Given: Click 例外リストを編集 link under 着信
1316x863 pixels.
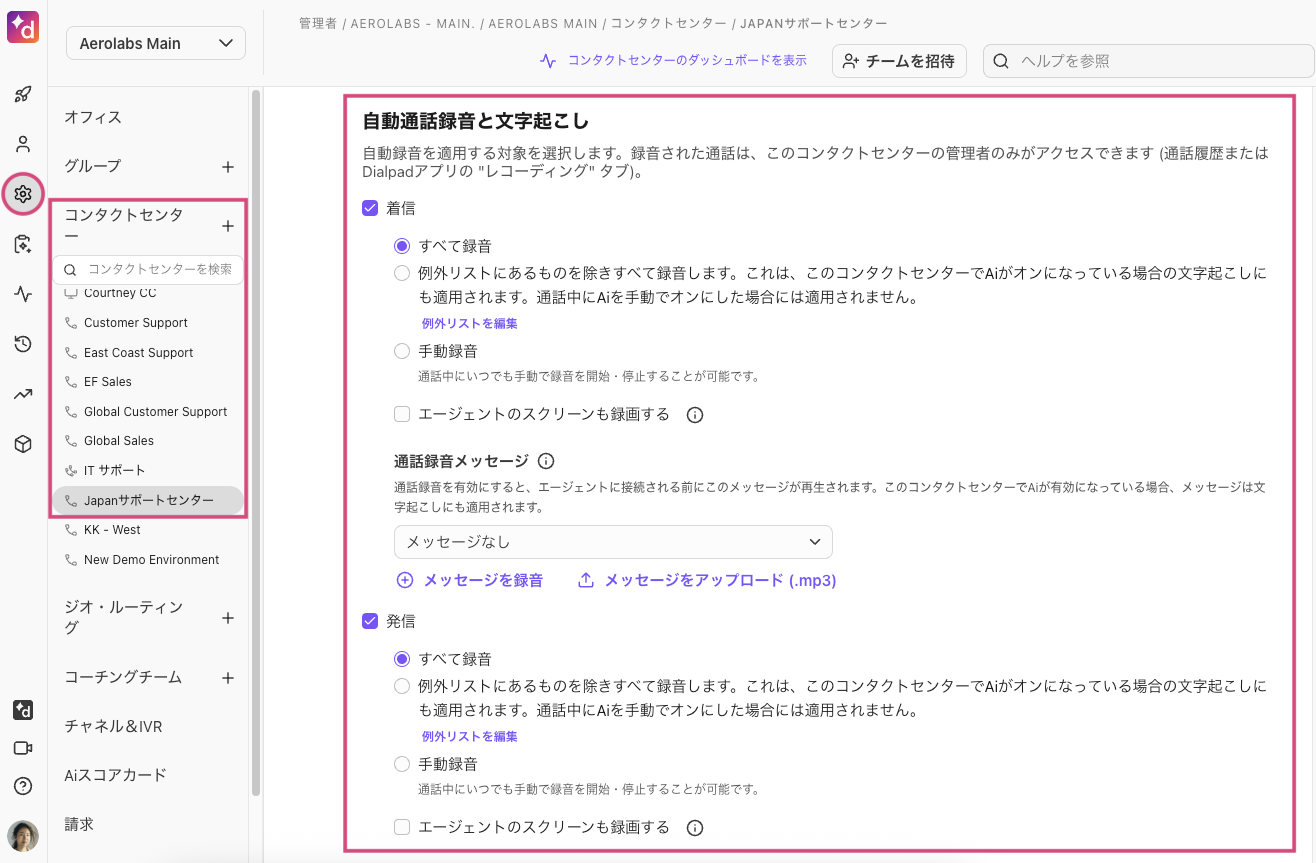Looking at the screenshot, I should coord(469,324).
